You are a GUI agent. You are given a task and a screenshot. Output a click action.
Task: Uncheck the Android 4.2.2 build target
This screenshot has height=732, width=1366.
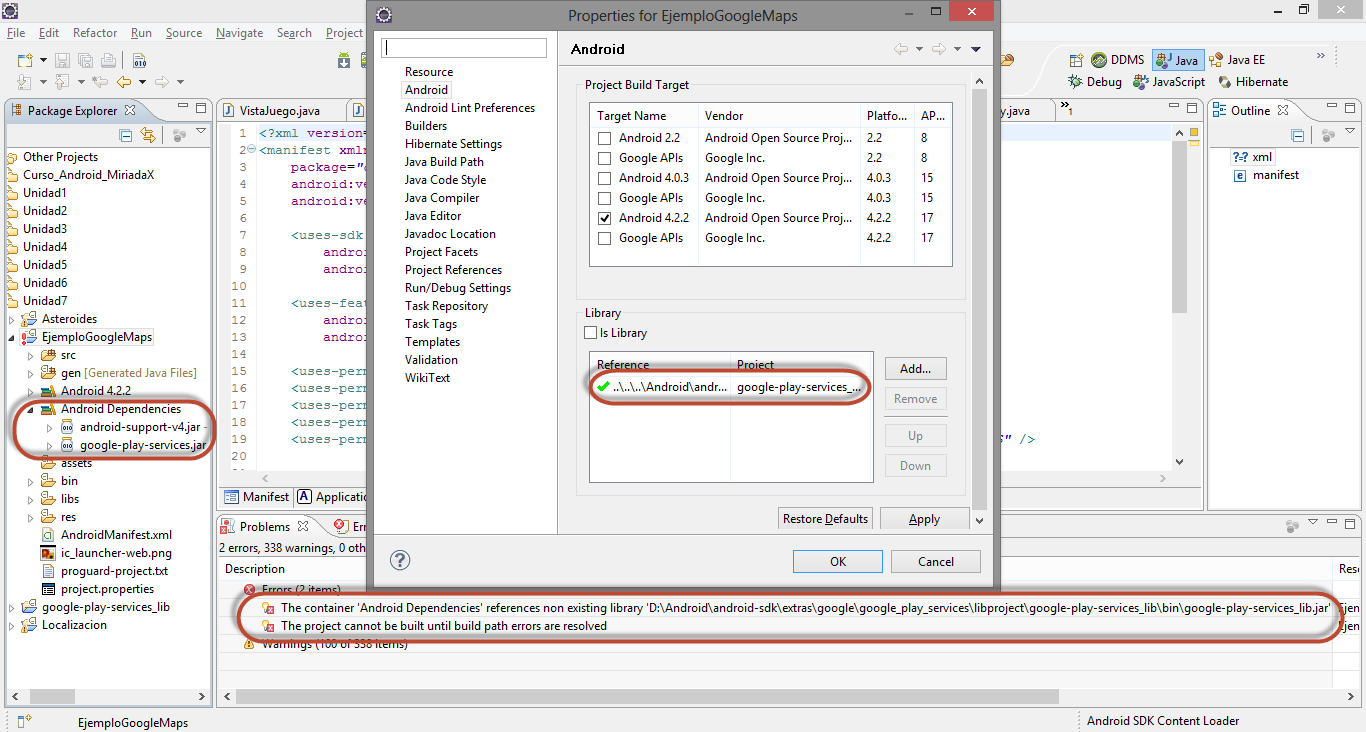(x=604, y=218)
